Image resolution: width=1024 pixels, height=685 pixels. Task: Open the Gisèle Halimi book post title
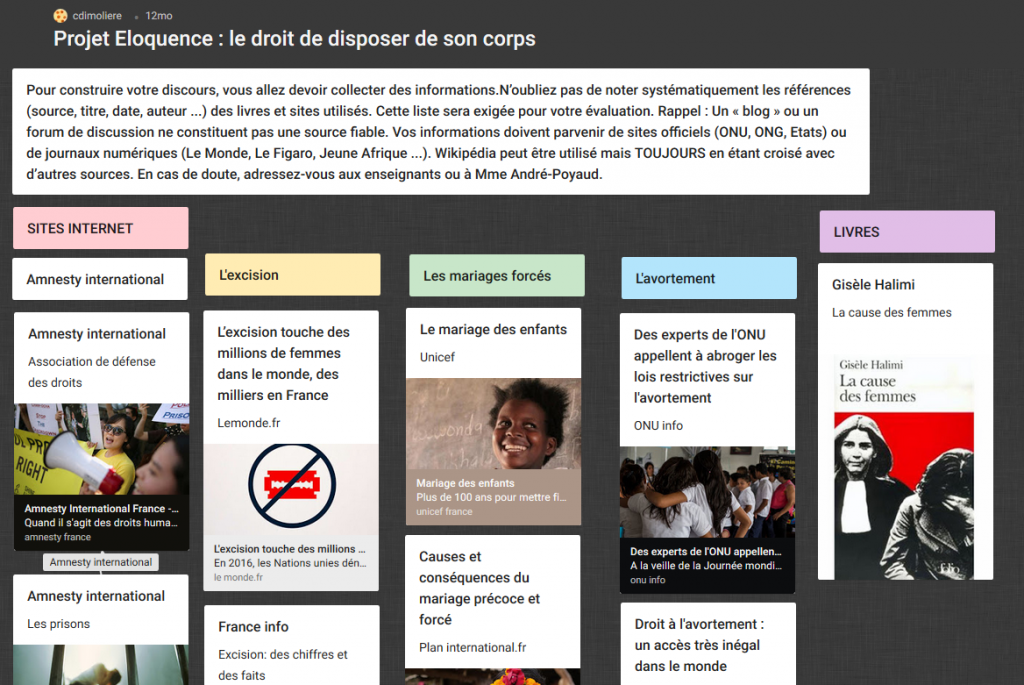[873, 285]
